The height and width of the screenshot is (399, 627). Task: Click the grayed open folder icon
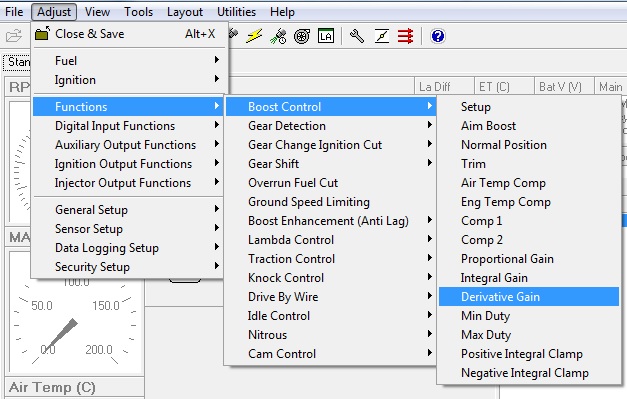point(14,36)
